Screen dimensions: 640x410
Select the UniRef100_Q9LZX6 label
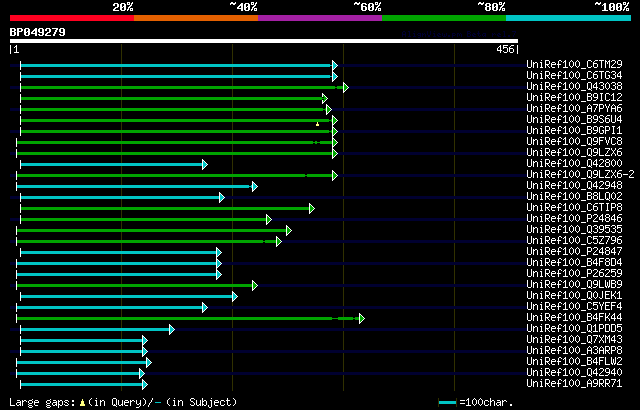(x=574, y=152)
